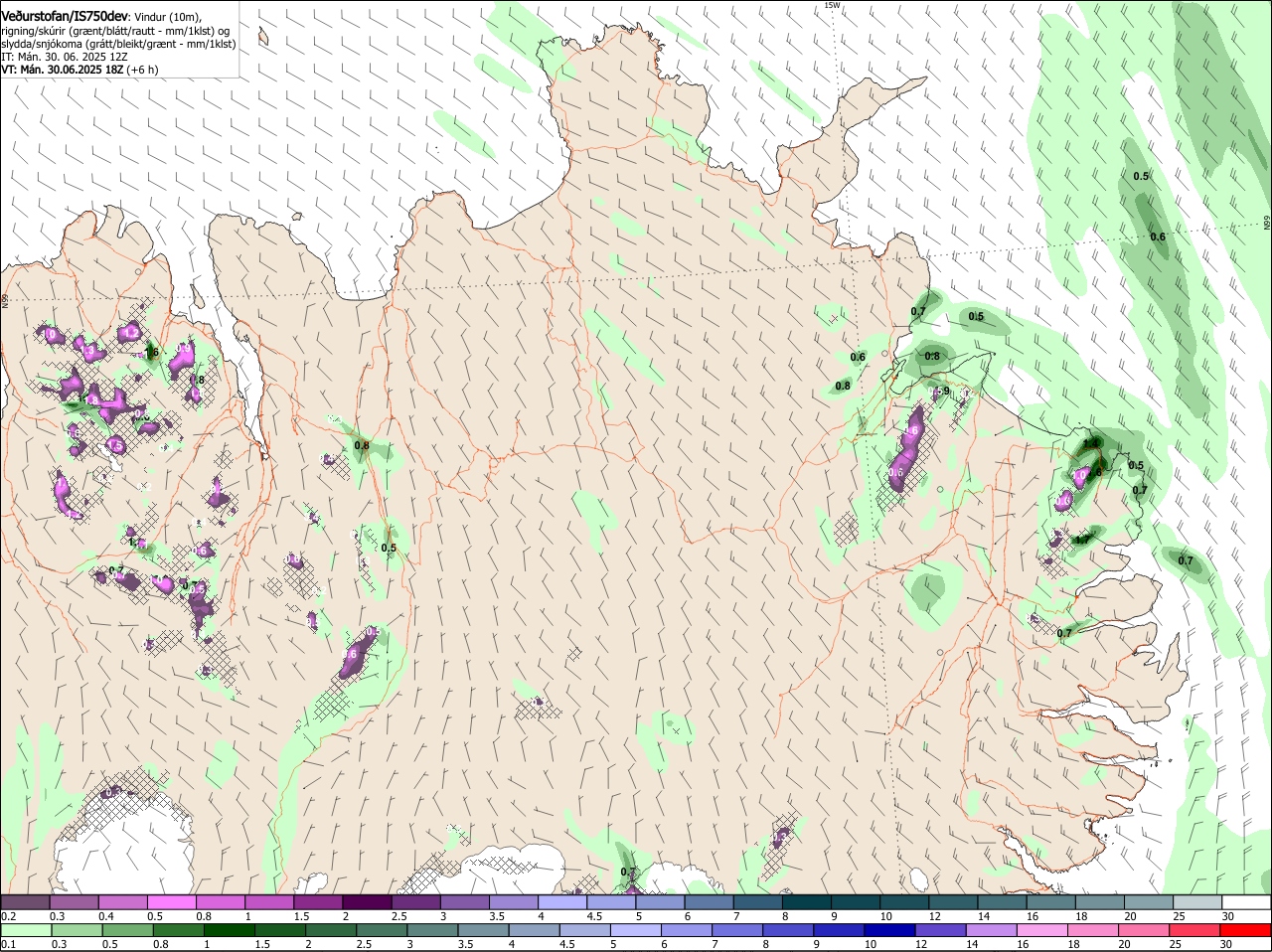The width and height of the screenshot is (1272, 952).
Task: Pick the lower legend violet 14 swatch
Action: pyautogui.click(x=993, y=930)
